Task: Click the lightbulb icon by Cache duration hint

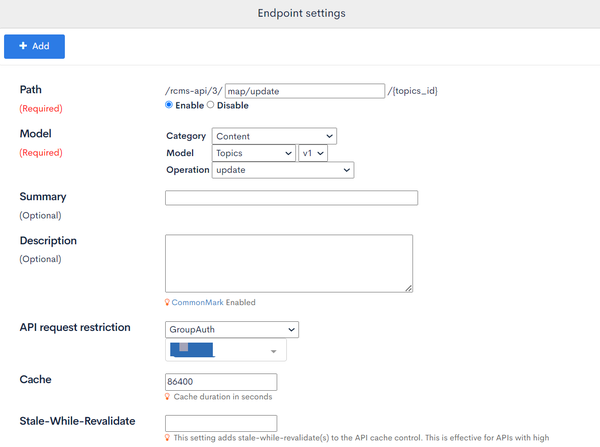Action: click(167, 396)
